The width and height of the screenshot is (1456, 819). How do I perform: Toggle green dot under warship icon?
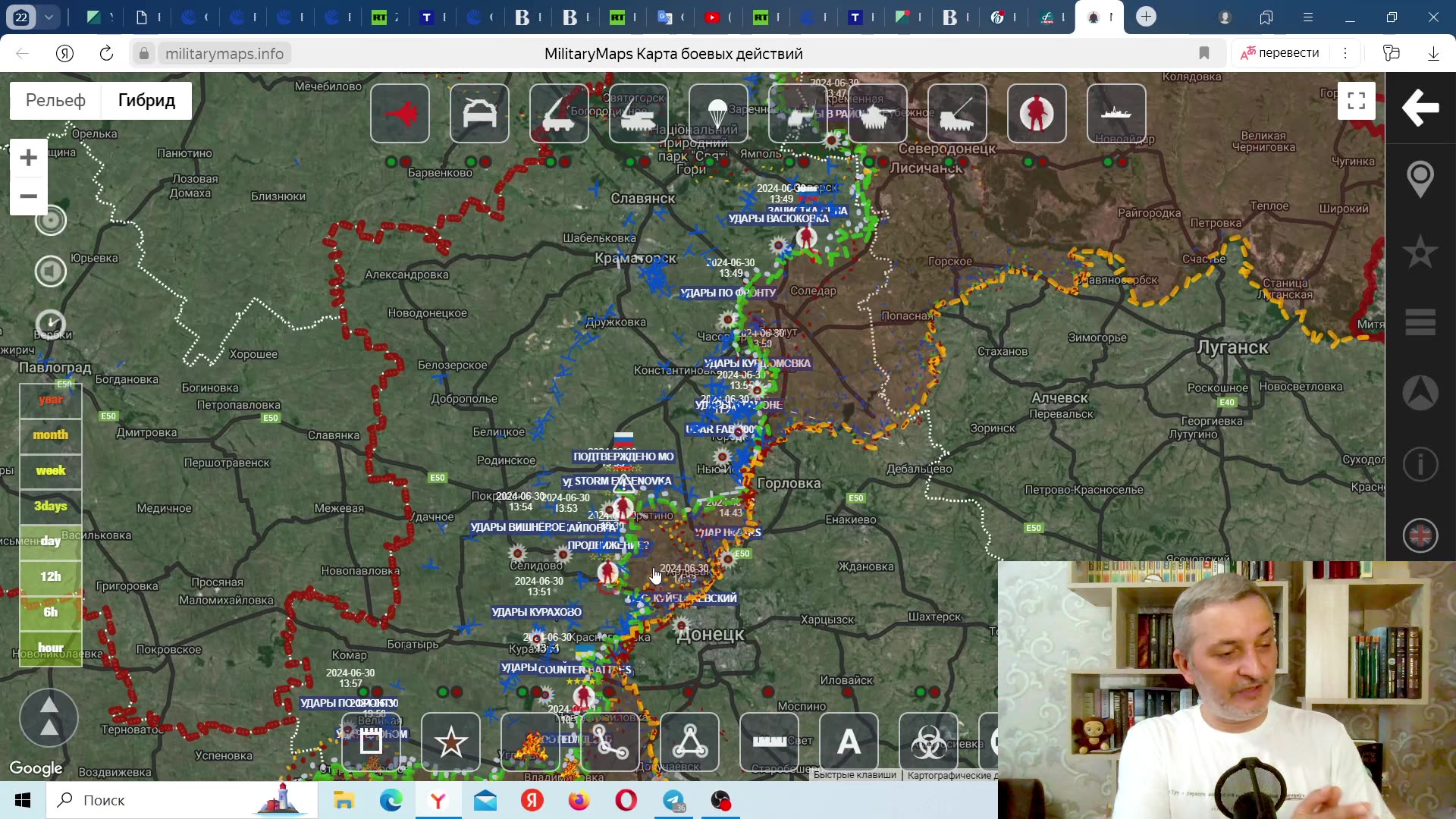tap(1108, 162)
